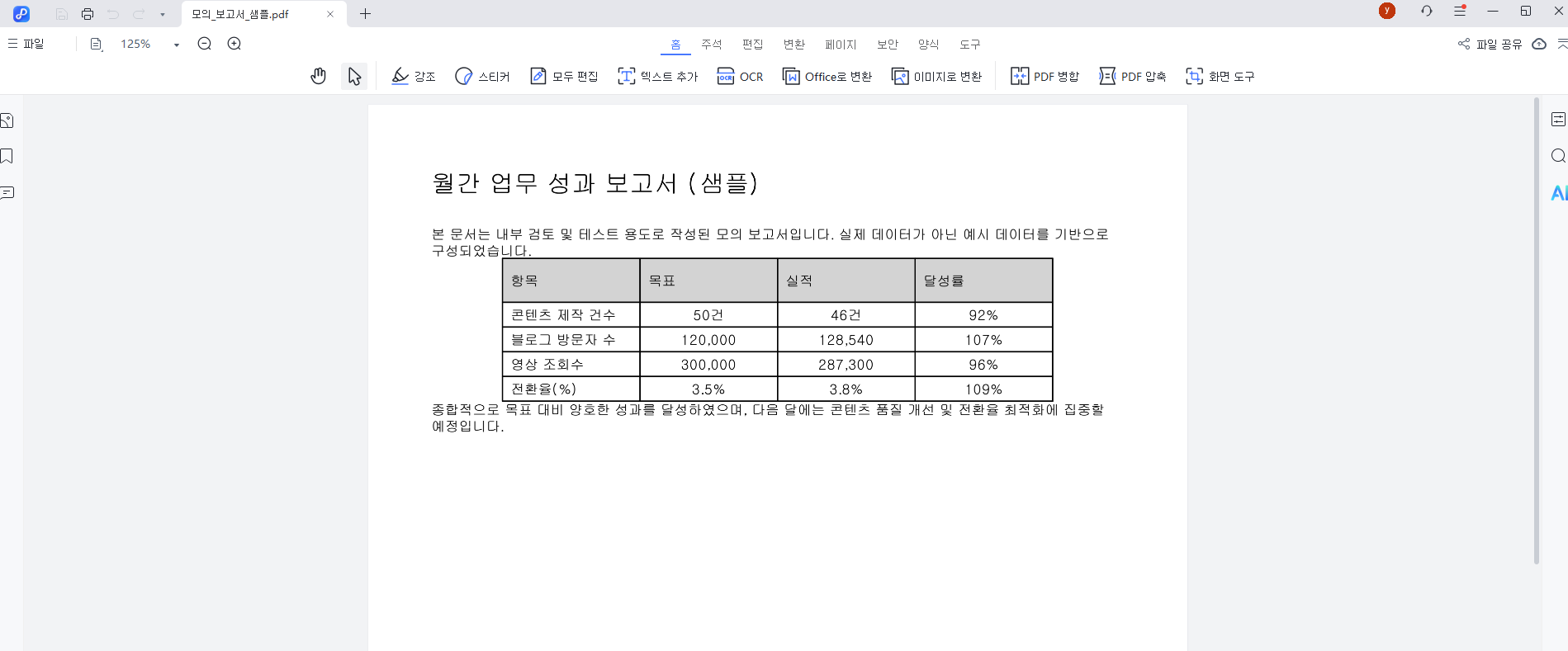1568x651 pixels.
Task: Open the 파일 file menu
Action: [26, 44]
